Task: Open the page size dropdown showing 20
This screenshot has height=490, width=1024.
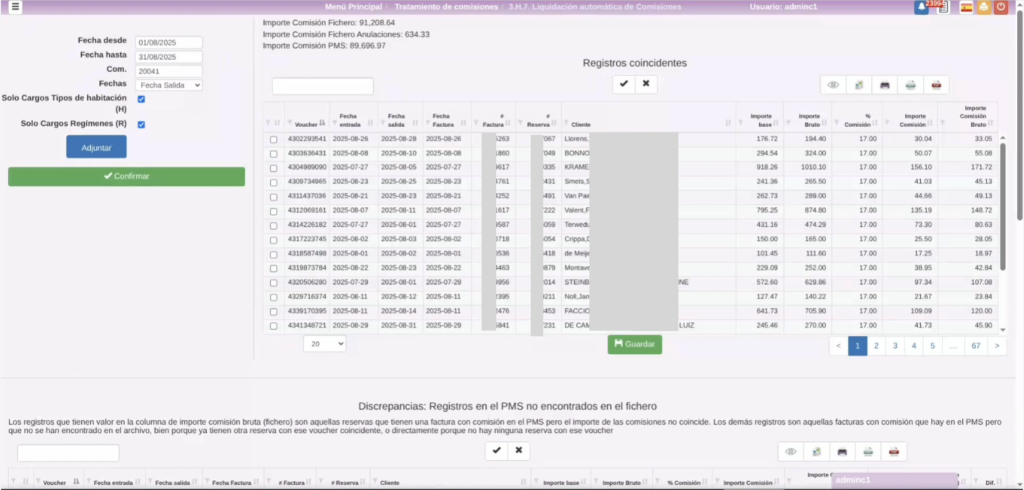Action: coord(324,343)
